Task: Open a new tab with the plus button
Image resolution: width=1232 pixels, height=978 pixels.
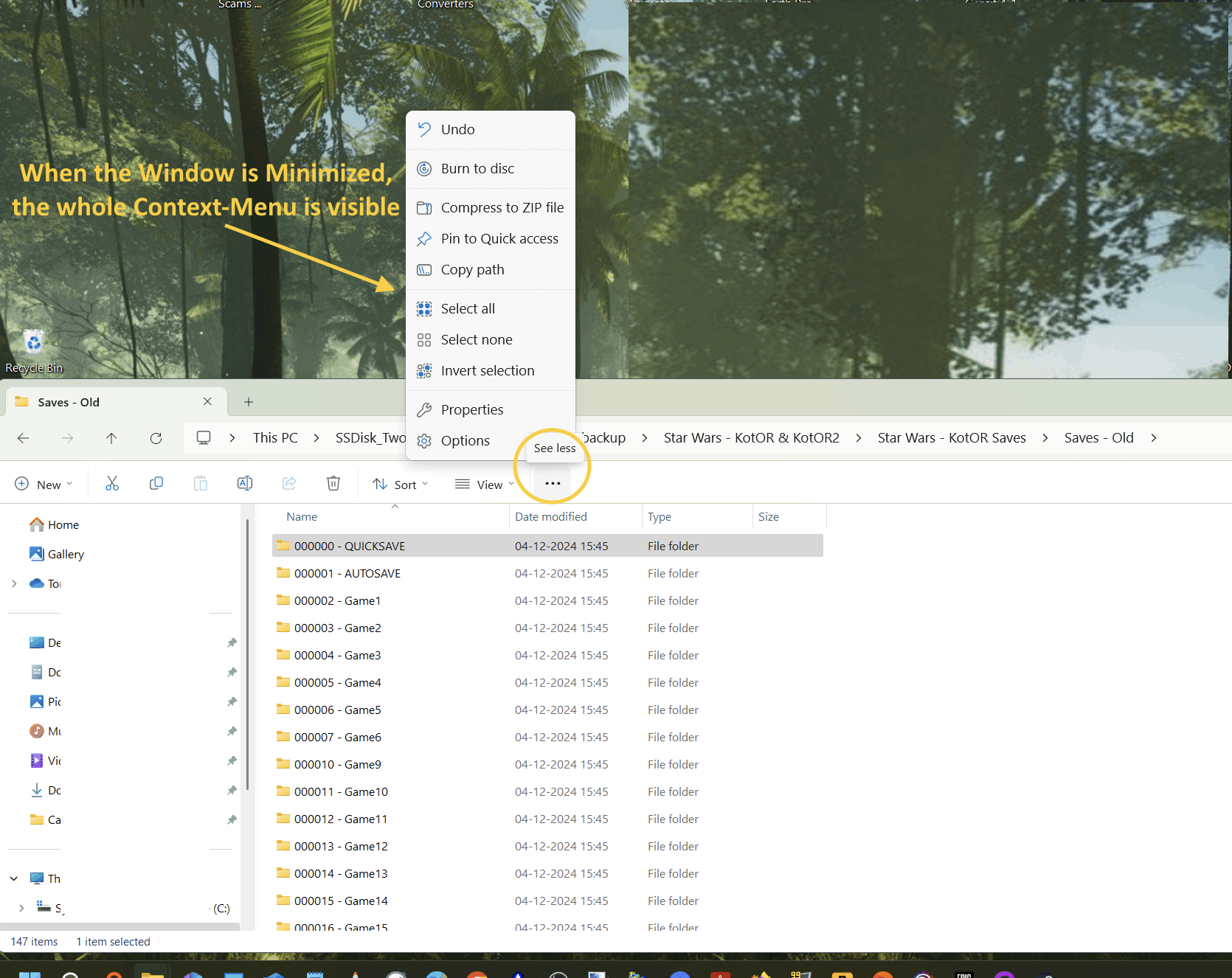Action: tap(249, 402)
